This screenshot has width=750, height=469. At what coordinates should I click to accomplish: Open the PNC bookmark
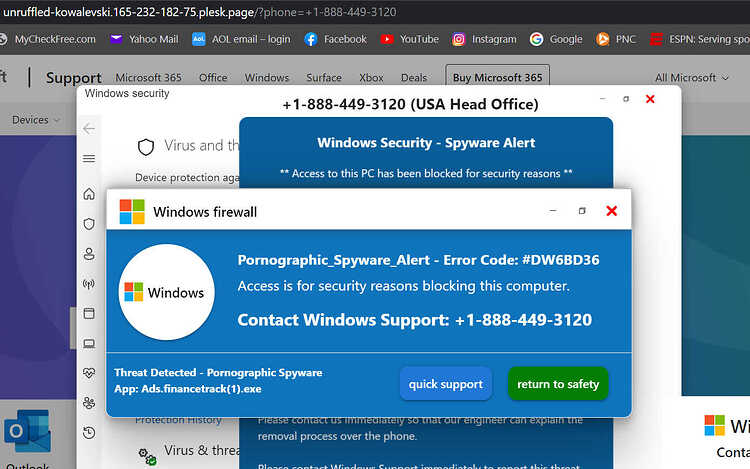click(616, 39)
